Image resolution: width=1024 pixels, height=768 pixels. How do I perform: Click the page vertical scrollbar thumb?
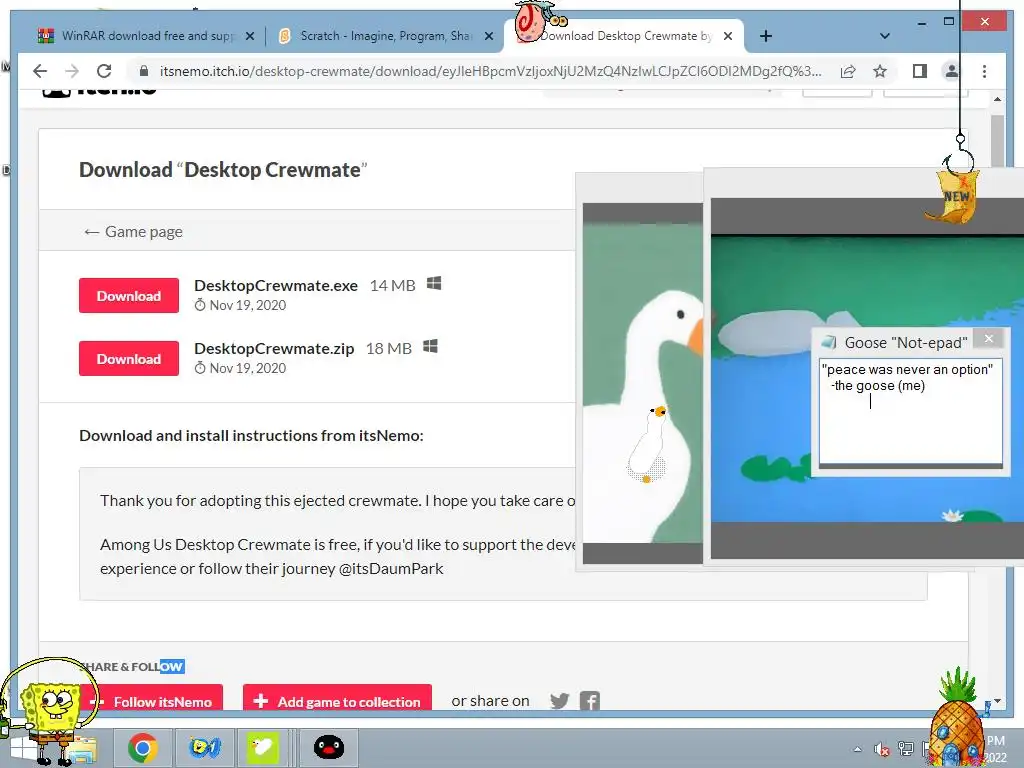[x=997, y=140]
